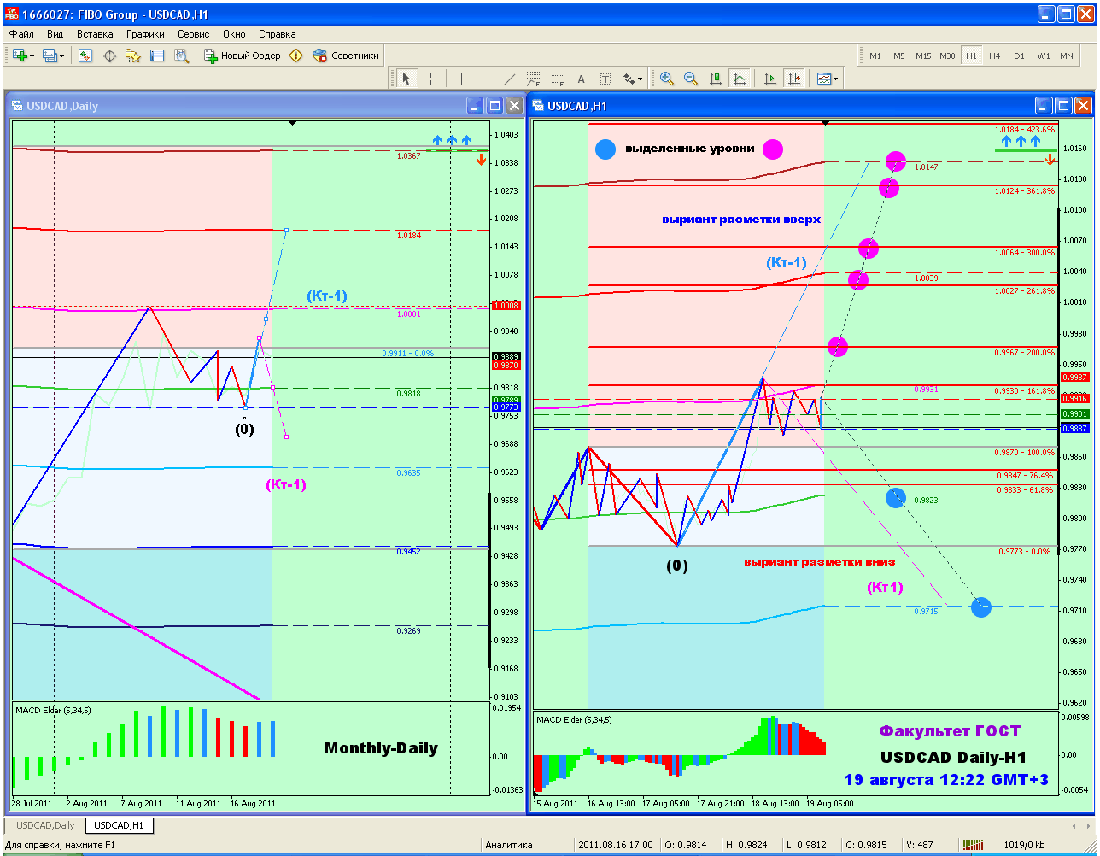Open the Вид menu
1100x856 pixels.
pos(55,34)
